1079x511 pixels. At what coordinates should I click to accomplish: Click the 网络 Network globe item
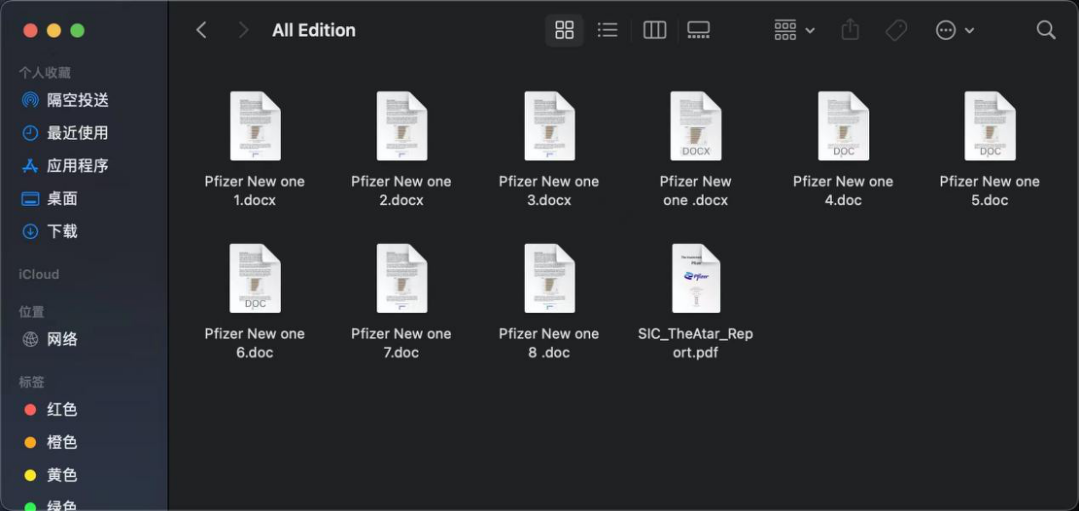pos(62,339)
